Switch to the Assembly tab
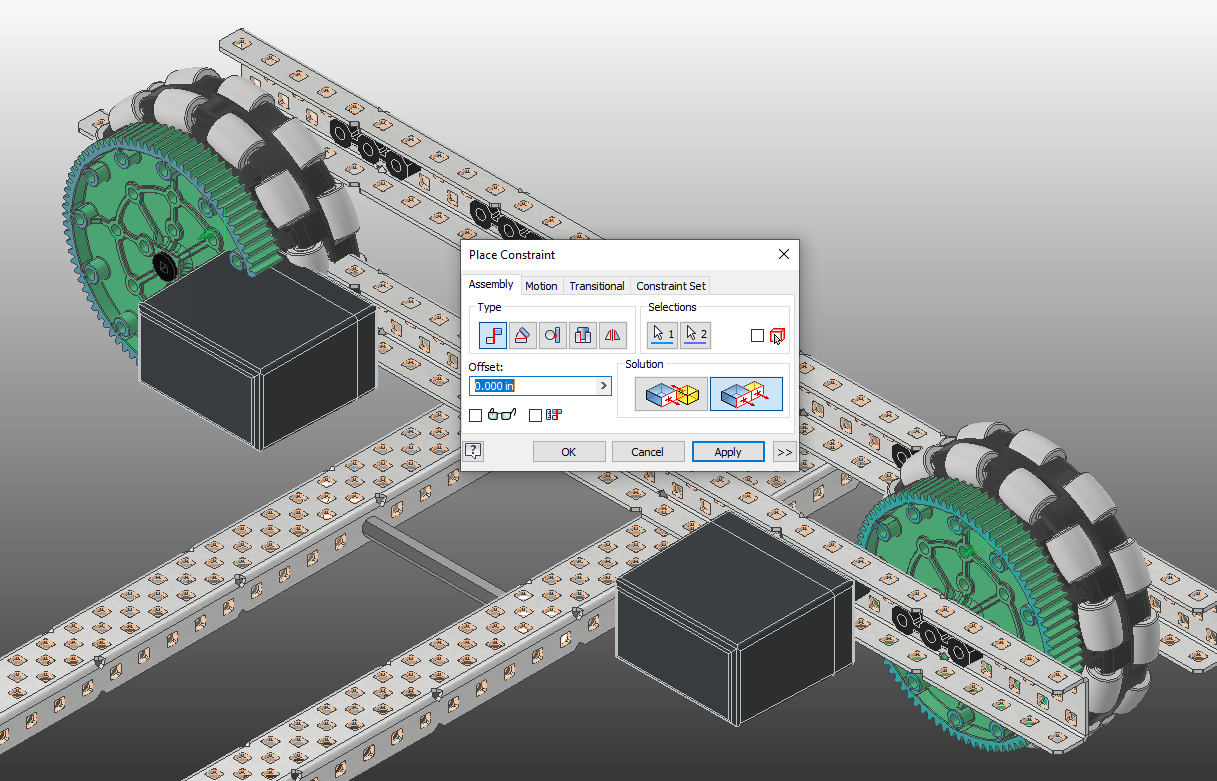Viewport: 1217px width, 781px height. (491, 285)
